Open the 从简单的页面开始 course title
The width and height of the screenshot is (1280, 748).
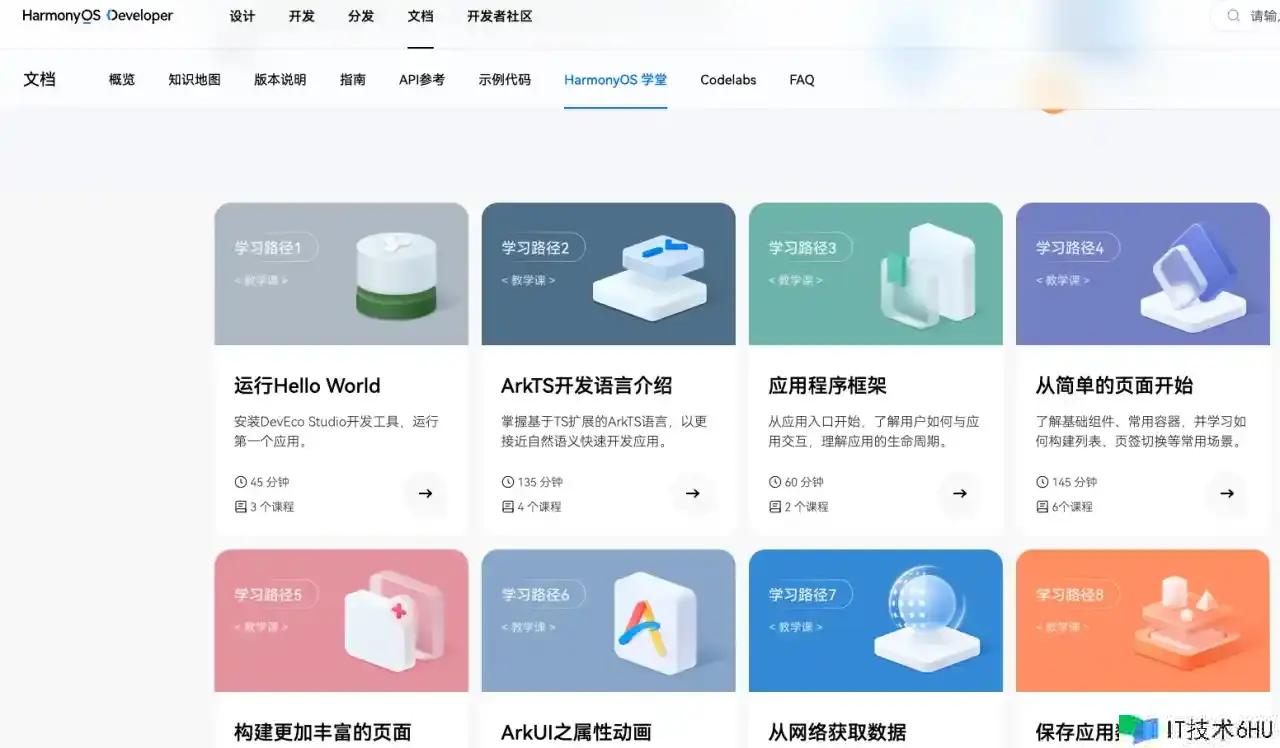click(x=1114, y=386)
